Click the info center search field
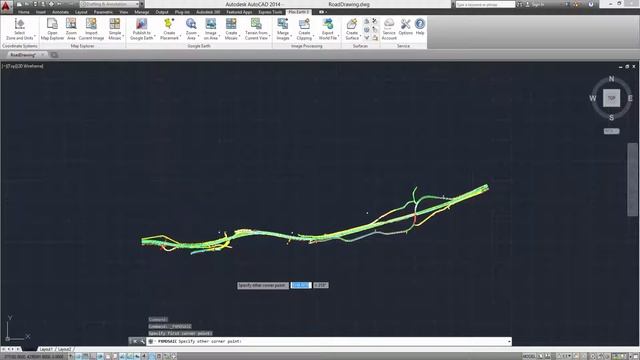The height and width of the screenshot is (360, 640). coord(485,4)
